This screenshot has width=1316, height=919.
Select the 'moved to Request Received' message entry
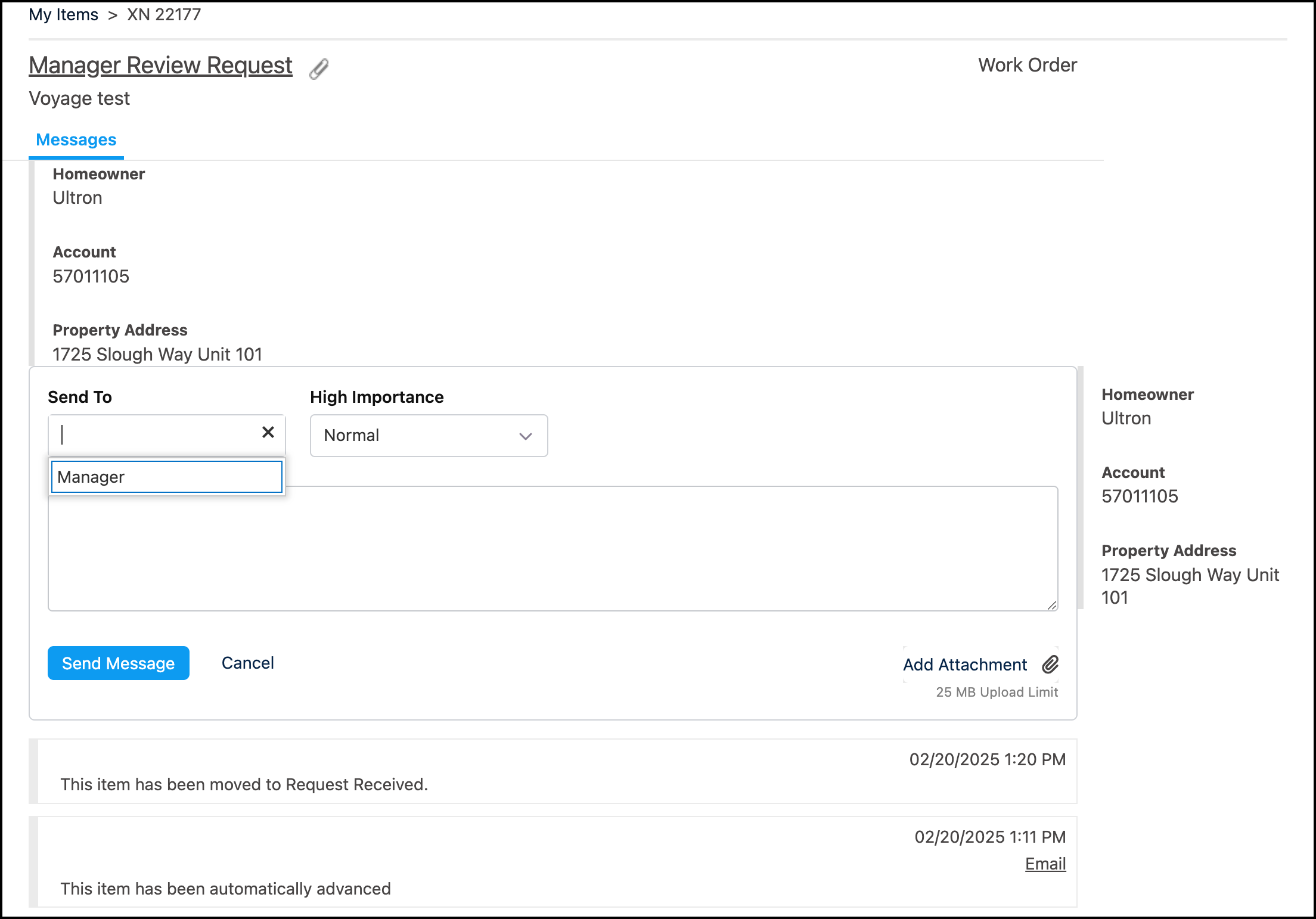[244, 784]
